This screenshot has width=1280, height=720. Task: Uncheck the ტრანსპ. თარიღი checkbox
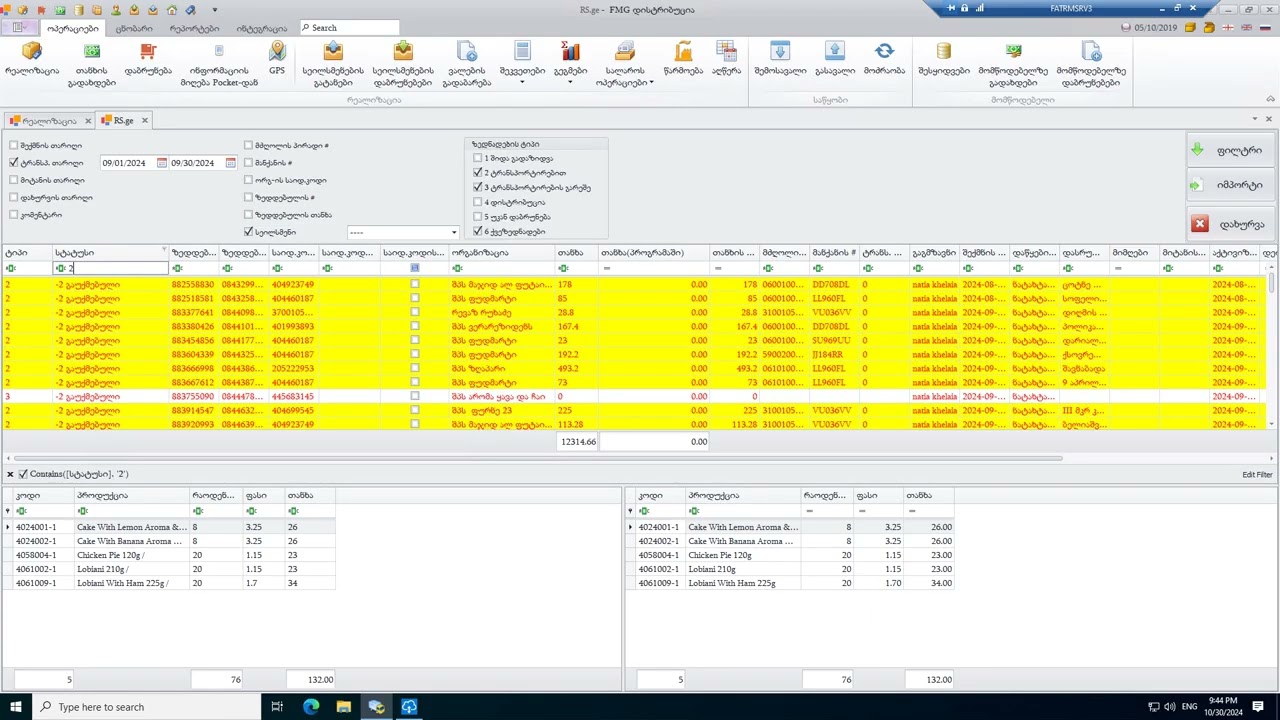tap(14, 163)
